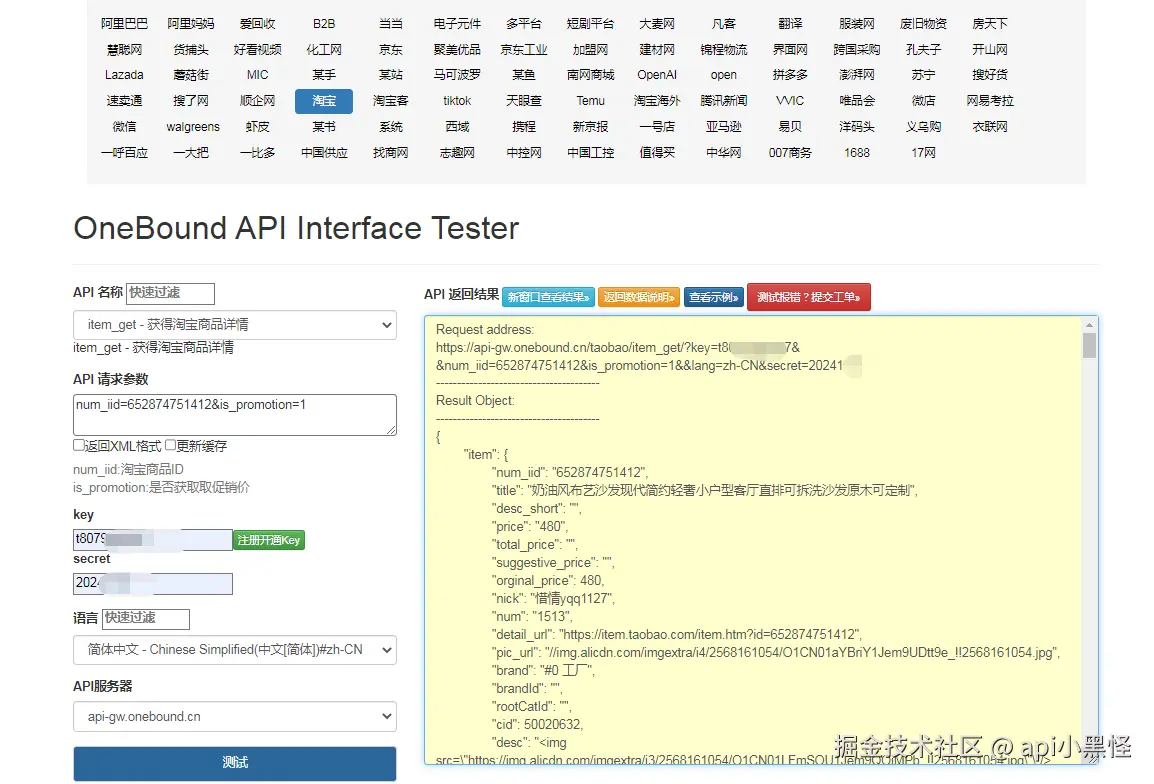This screenshot has width=1154, height=784.
Task: Open the 唯品会 platform
Action: tap(857, 101)
